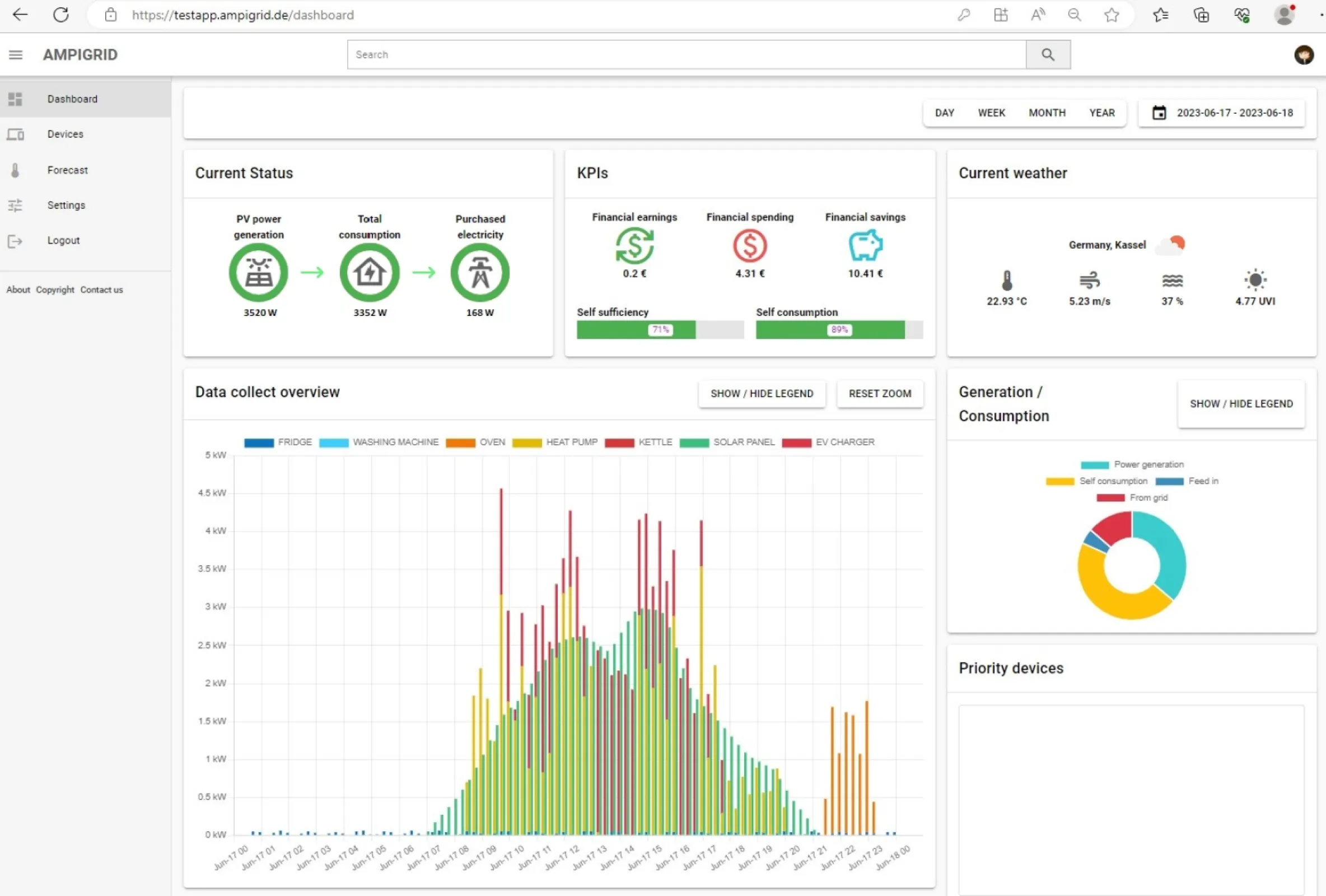Click the Financial savings piggy bank icon
This screenshot has height=896, width=1326.
pos(865,245)
